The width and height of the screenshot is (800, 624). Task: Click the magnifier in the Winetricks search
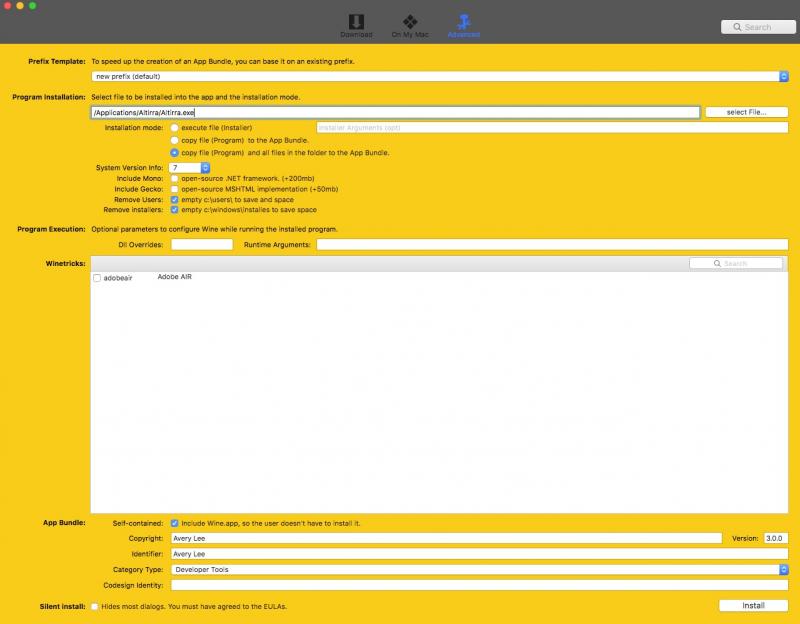[x=717, y=263]
